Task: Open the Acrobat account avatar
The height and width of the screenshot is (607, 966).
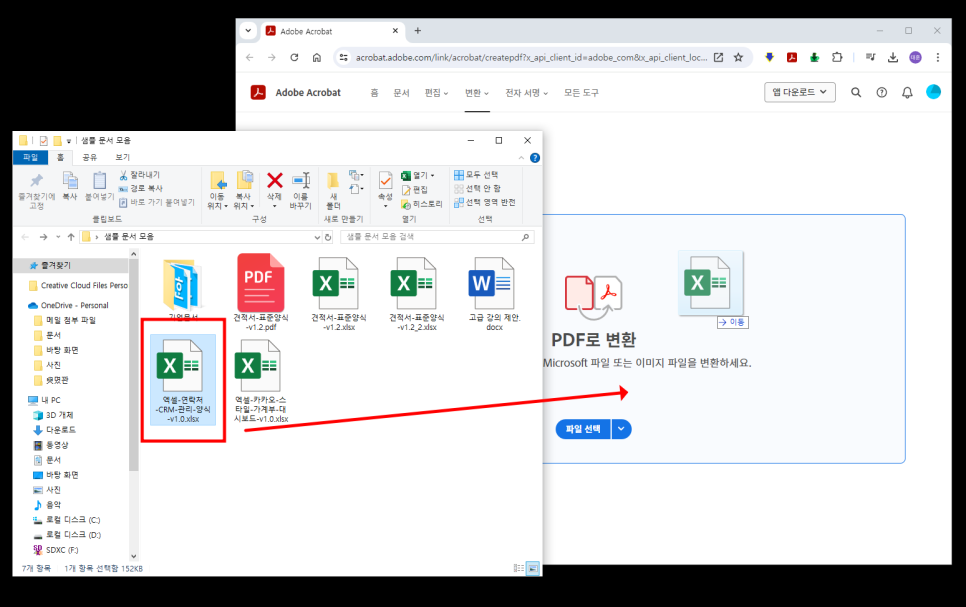Action: (933, 92)
